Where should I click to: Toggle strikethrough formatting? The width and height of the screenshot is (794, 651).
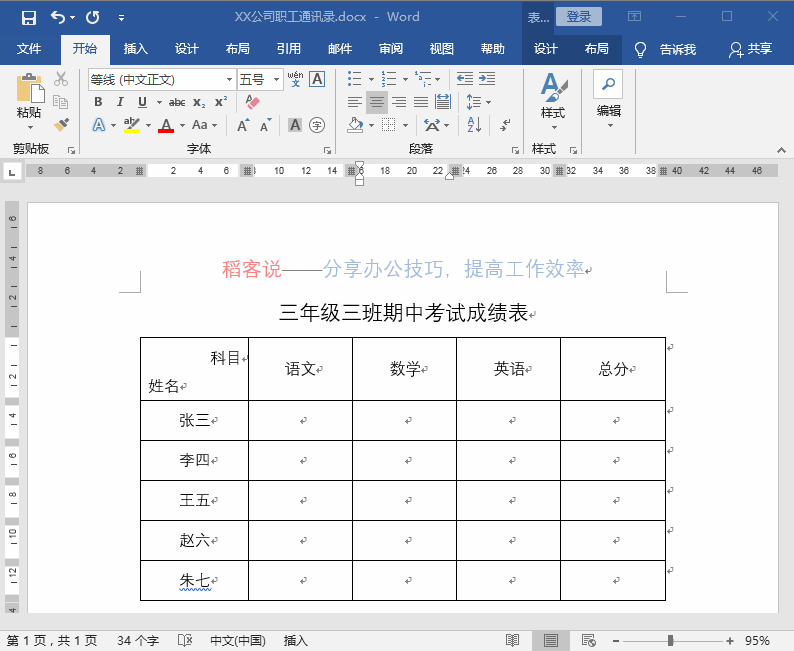click(x=177, y=102)
